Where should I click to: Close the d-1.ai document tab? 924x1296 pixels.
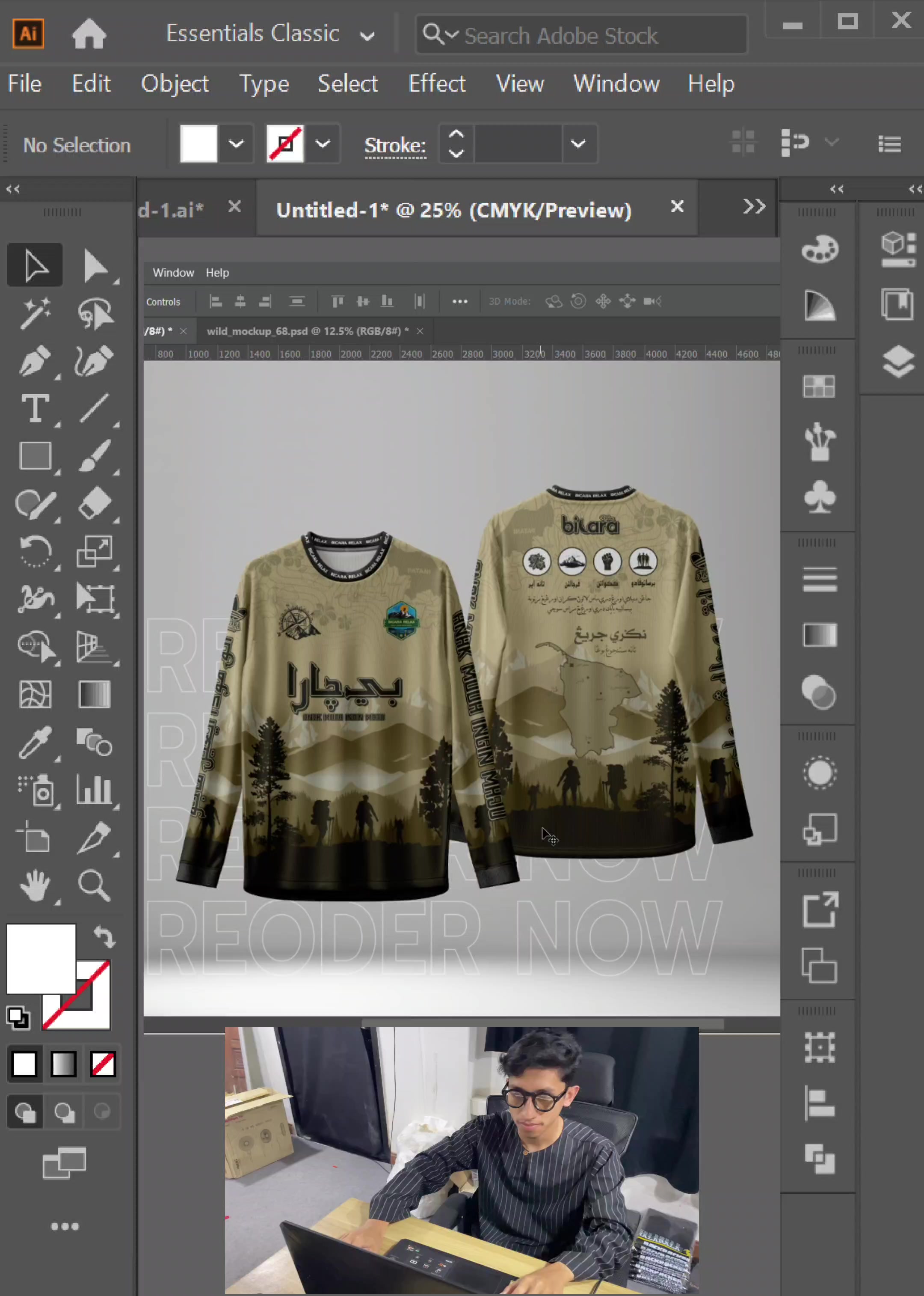pos(234,207)
